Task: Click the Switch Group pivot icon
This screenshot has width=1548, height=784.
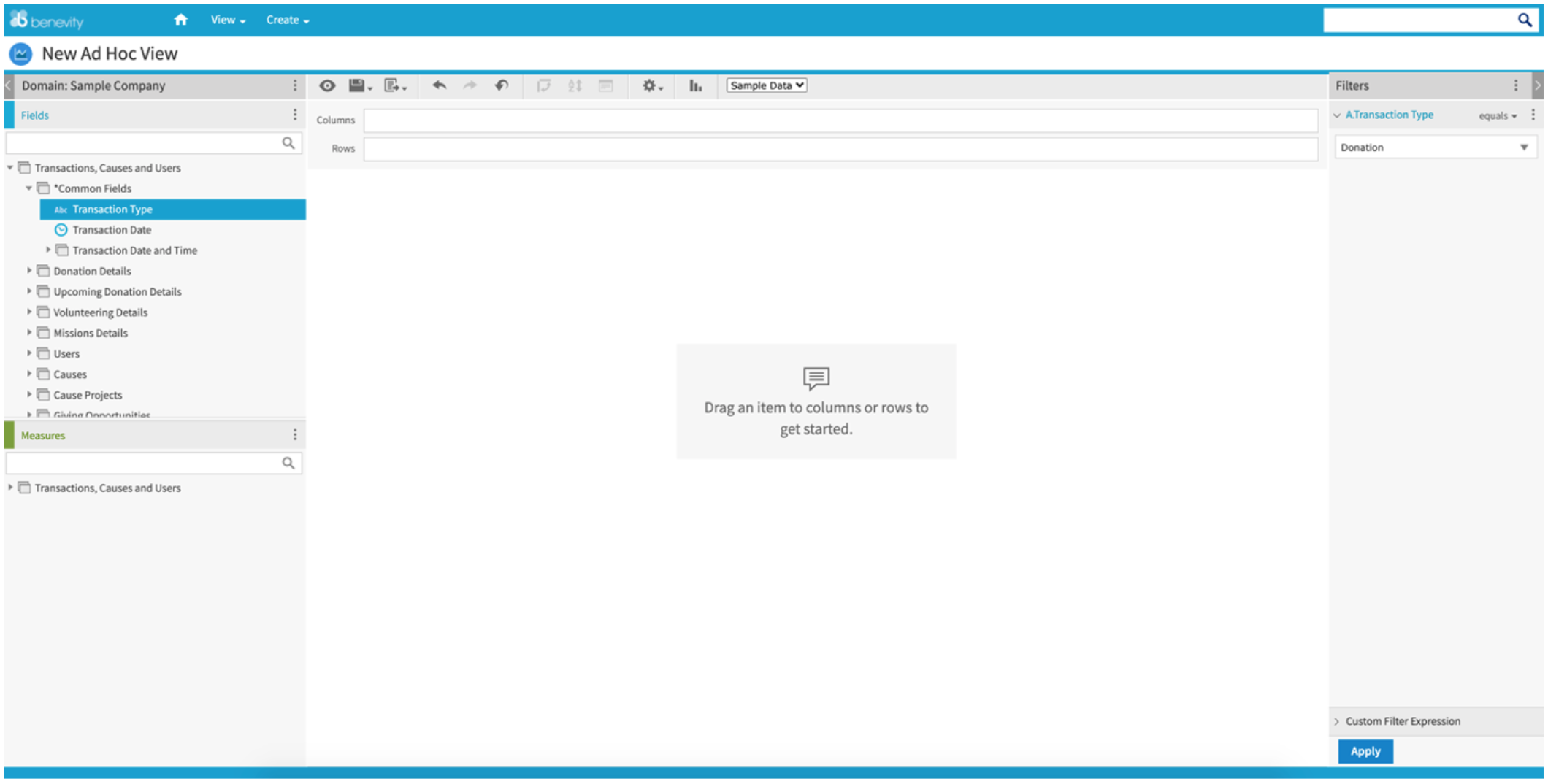Action: click(543, 85)
